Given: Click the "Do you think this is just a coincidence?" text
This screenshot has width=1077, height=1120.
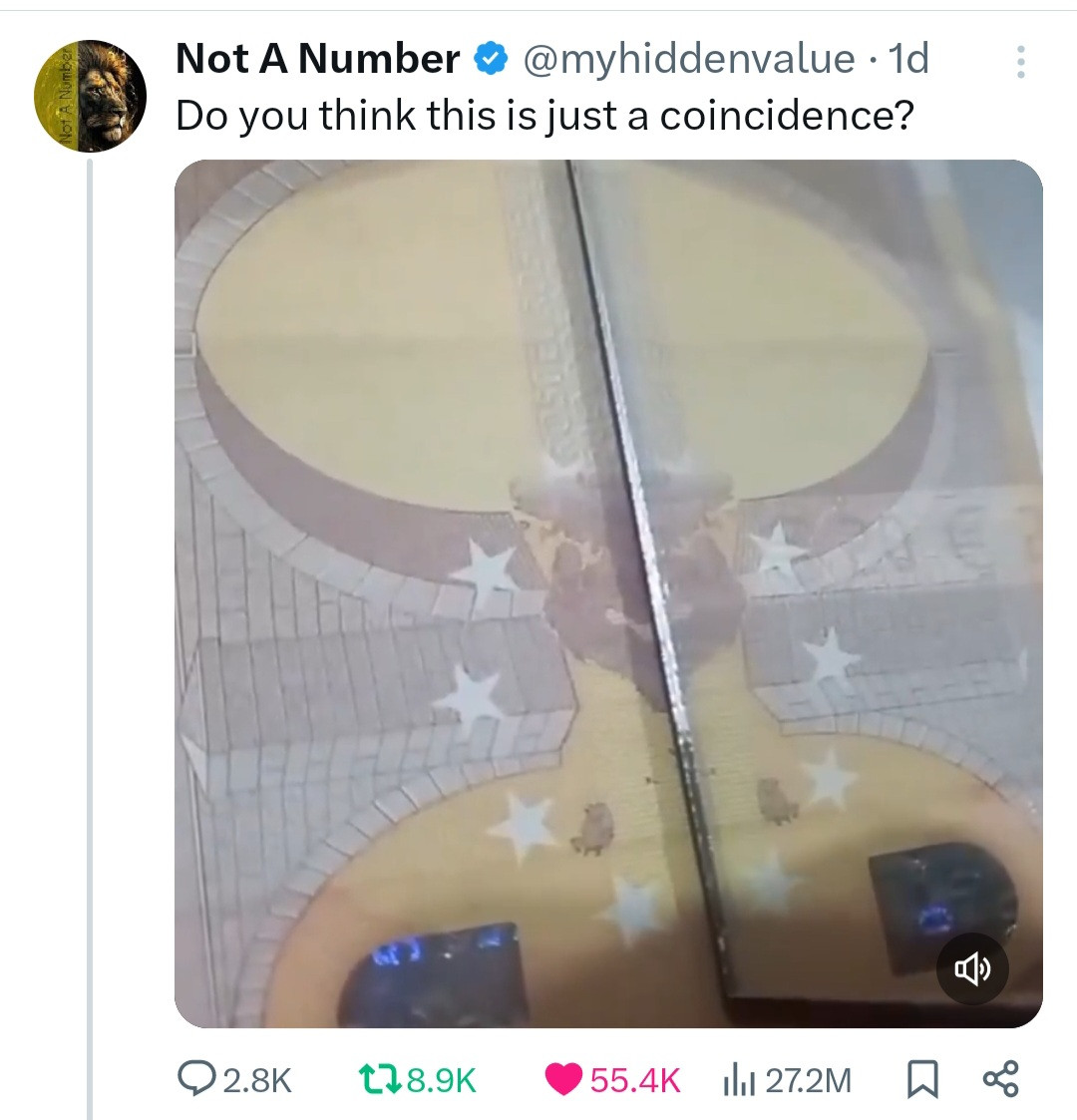Looking at the screenshot, I should [544, 117].
